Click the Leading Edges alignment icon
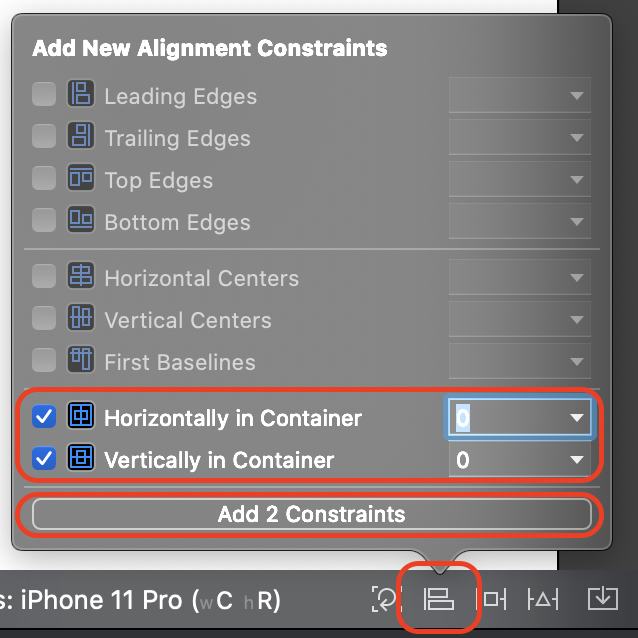This screenshot has height=638, width=638. 81,93
